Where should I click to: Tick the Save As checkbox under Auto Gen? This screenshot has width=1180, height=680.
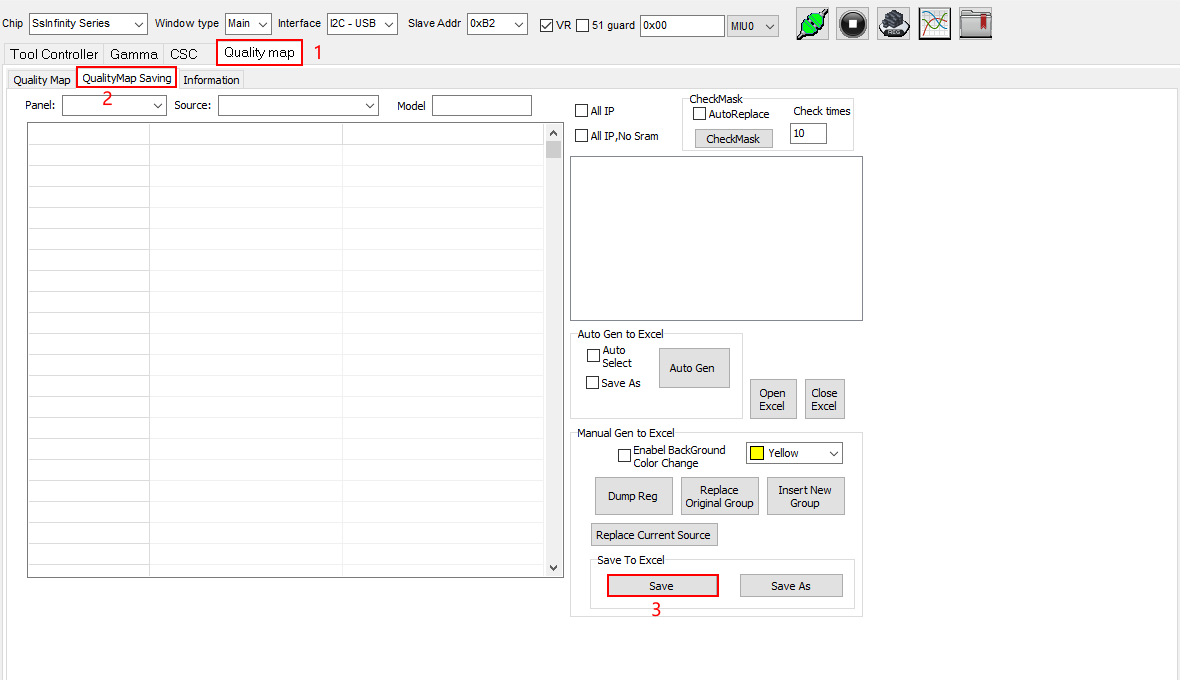point(592,382)
